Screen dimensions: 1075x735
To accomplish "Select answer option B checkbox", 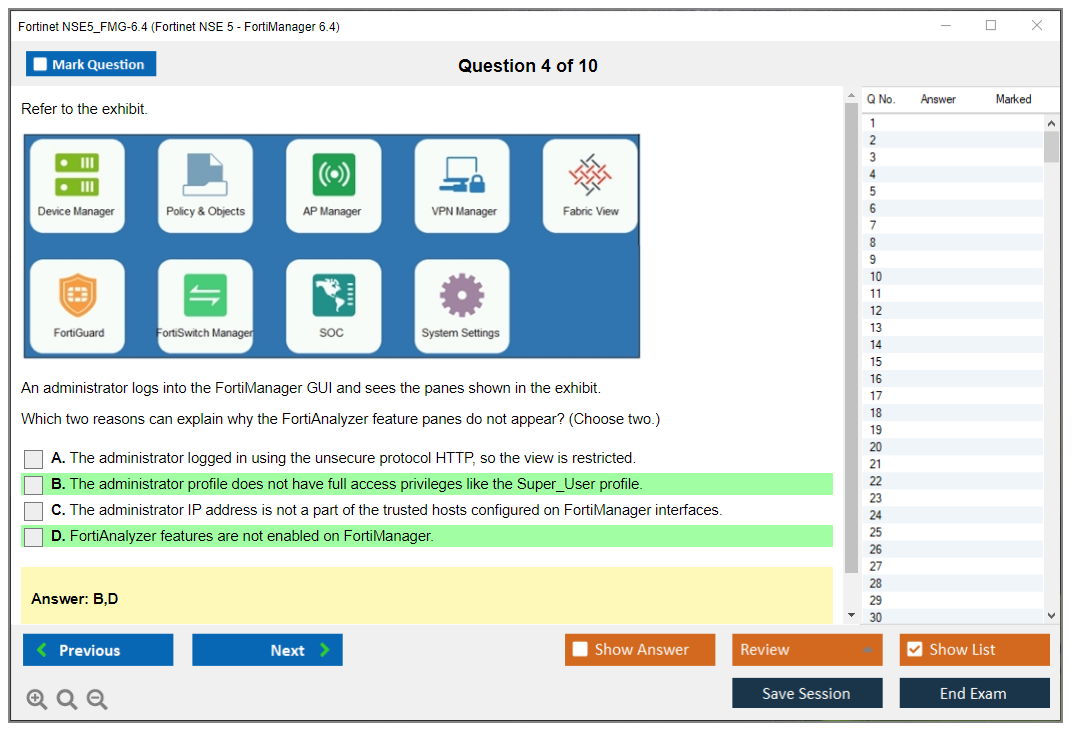I will click(x=34, y=485).
